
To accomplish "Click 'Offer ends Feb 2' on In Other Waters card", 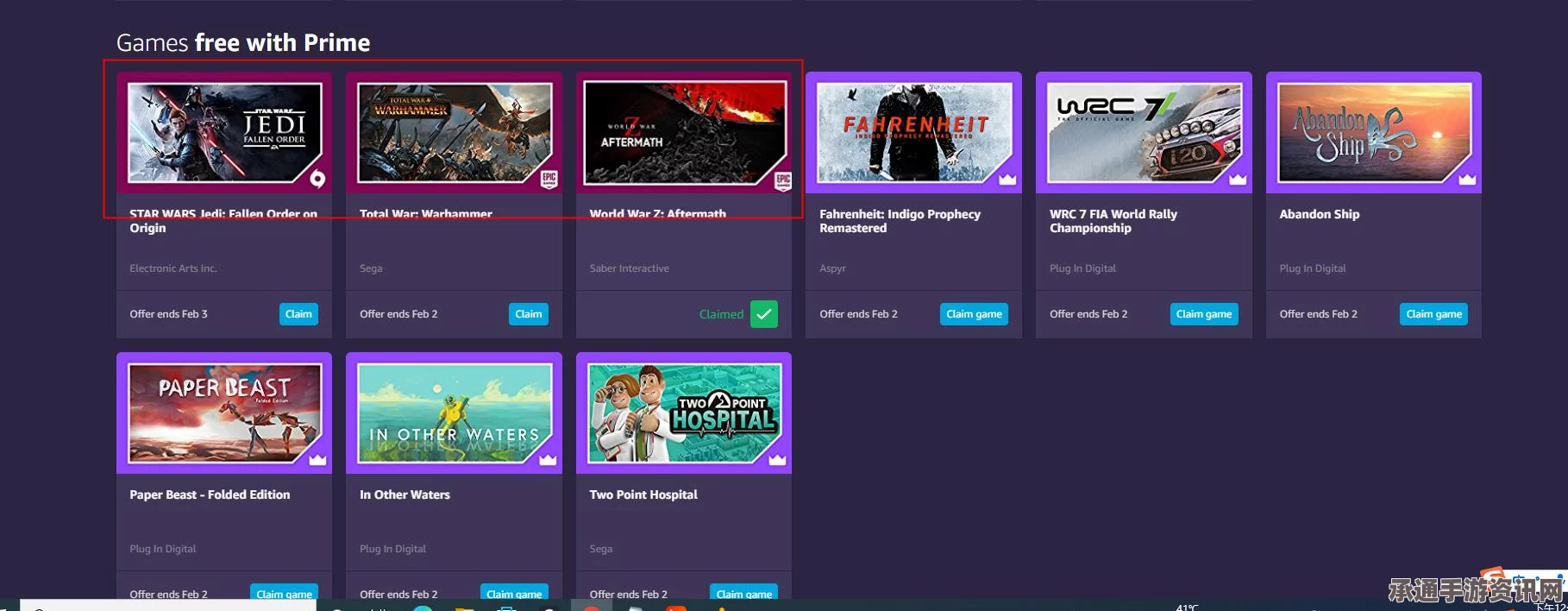I will coord(398,594).
